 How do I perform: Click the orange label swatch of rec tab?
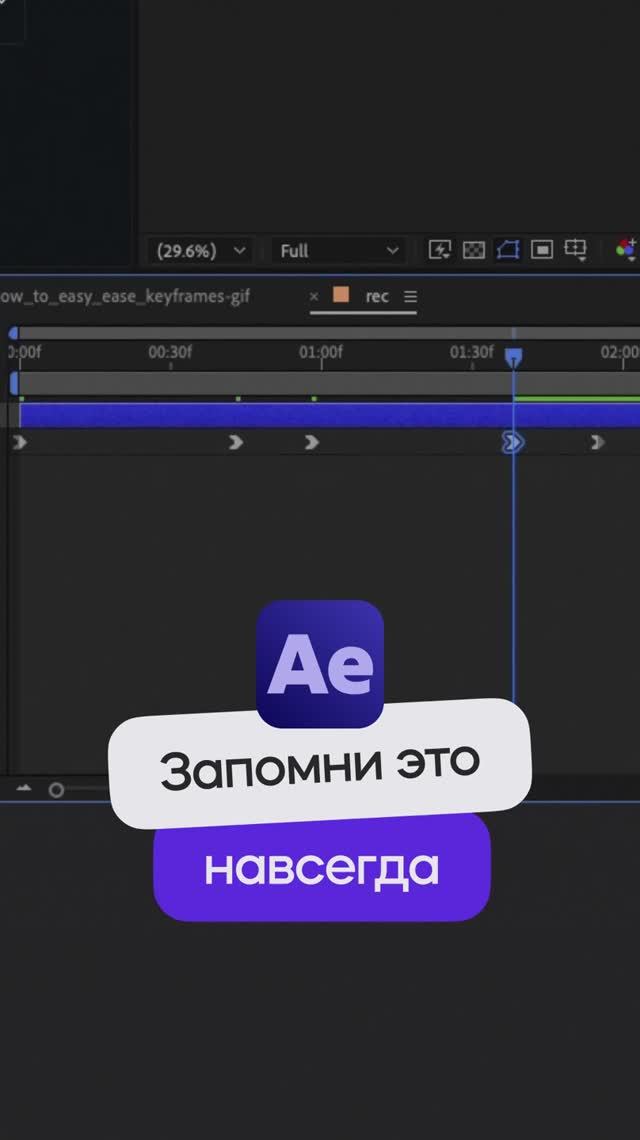coord(340,295)
